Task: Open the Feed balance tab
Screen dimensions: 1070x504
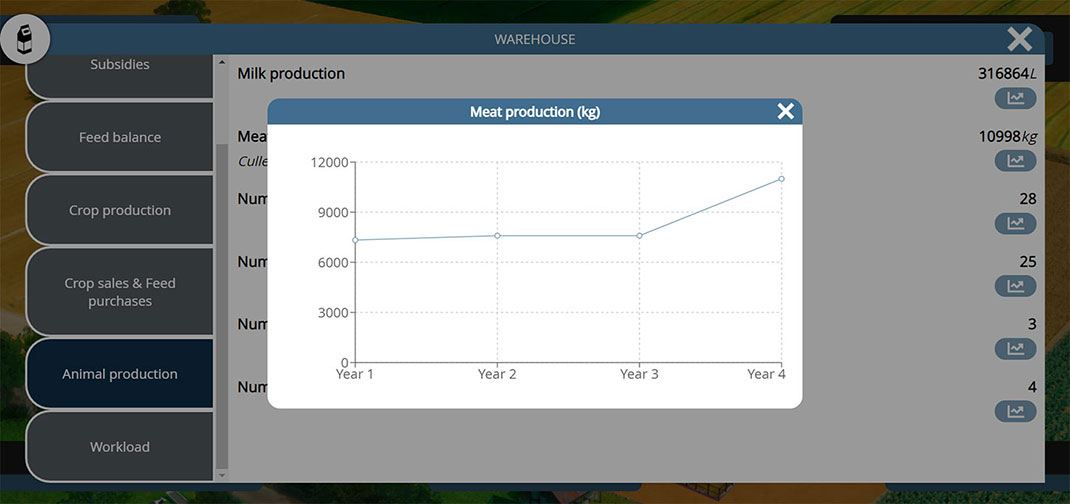Action: [120, 137]
